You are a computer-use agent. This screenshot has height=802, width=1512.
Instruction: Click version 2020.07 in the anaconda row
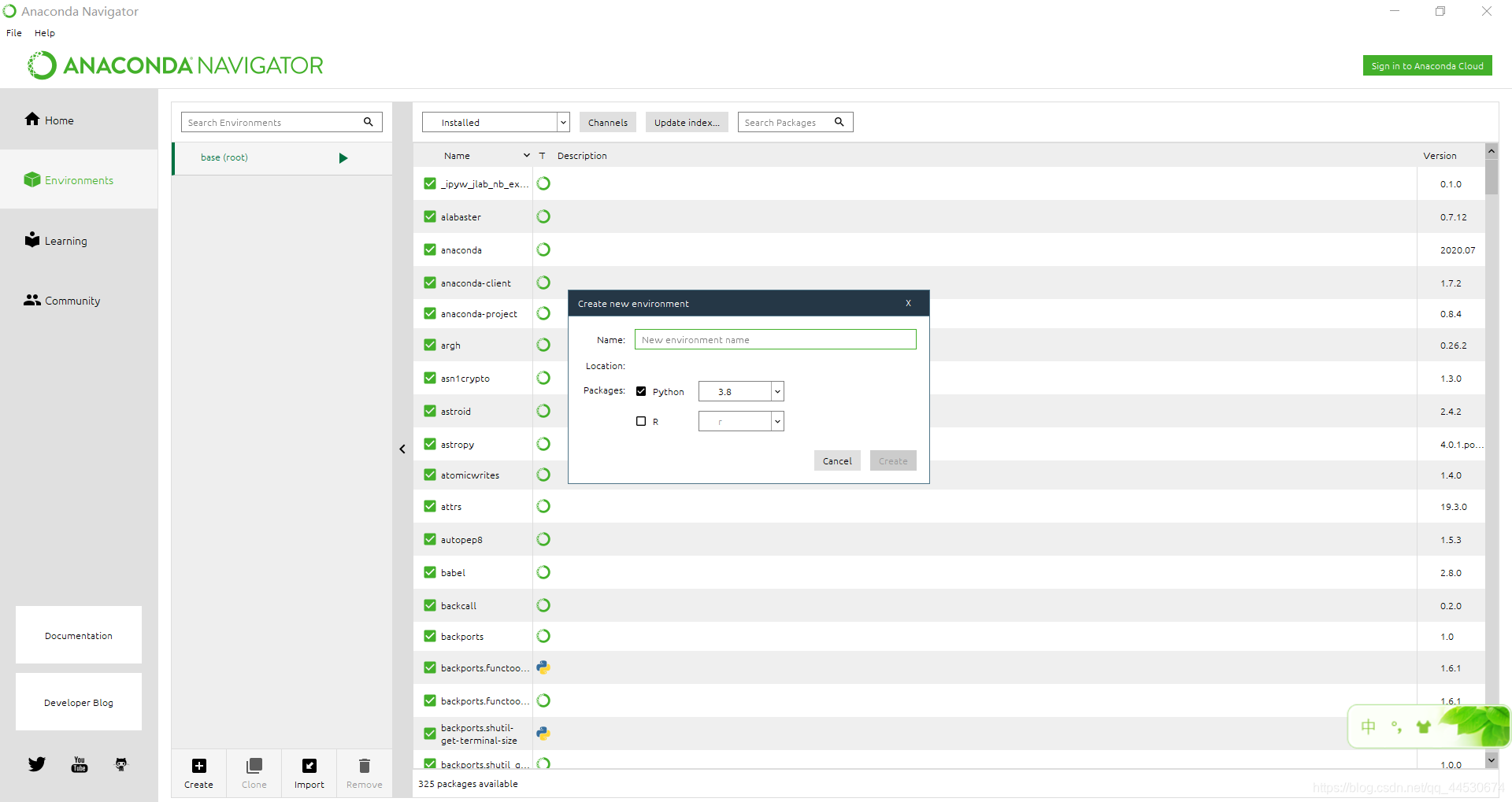pos(1458,250)
